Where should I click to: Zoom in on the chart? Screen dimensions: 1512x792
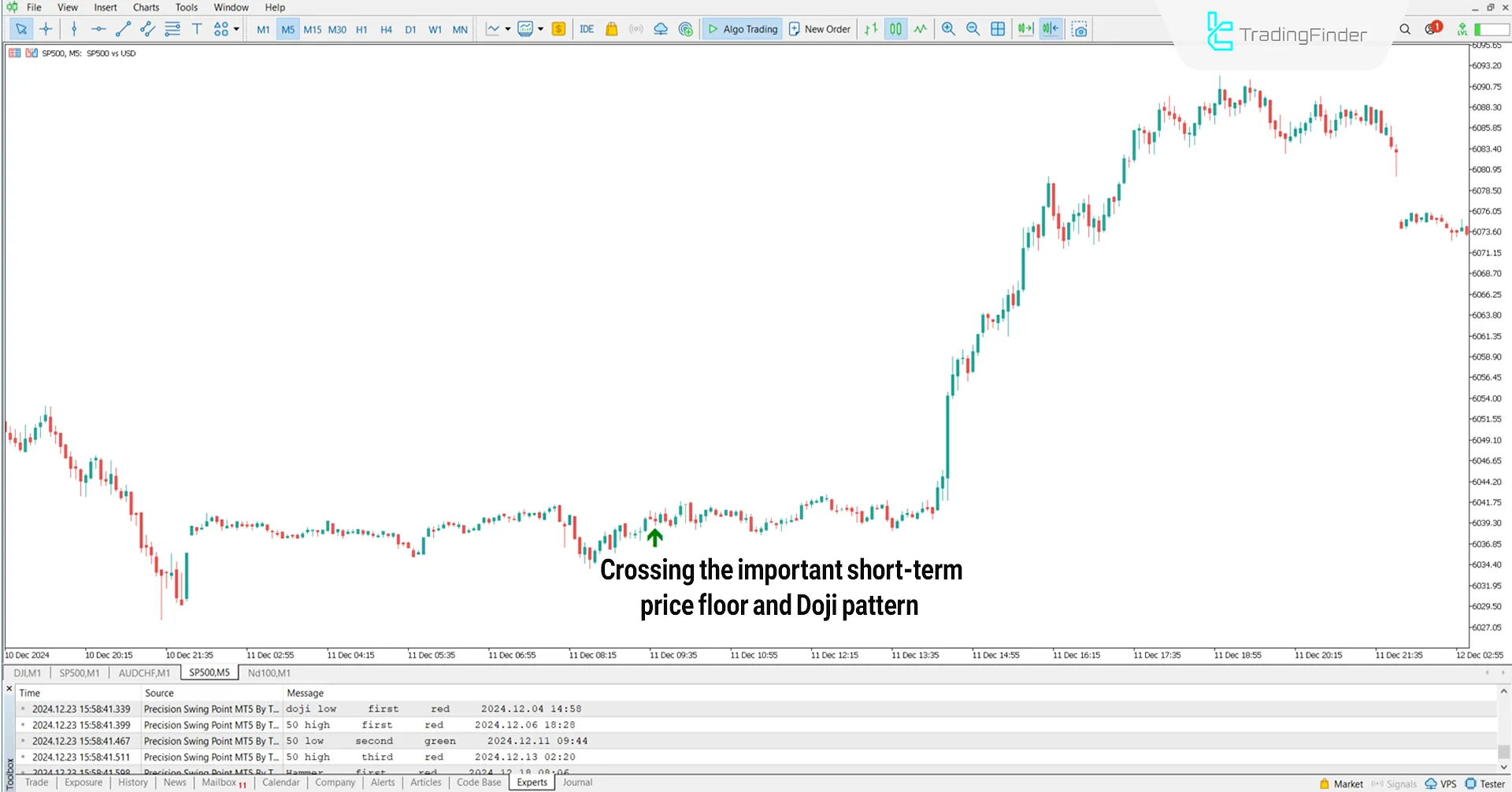(x=948, y=28)
